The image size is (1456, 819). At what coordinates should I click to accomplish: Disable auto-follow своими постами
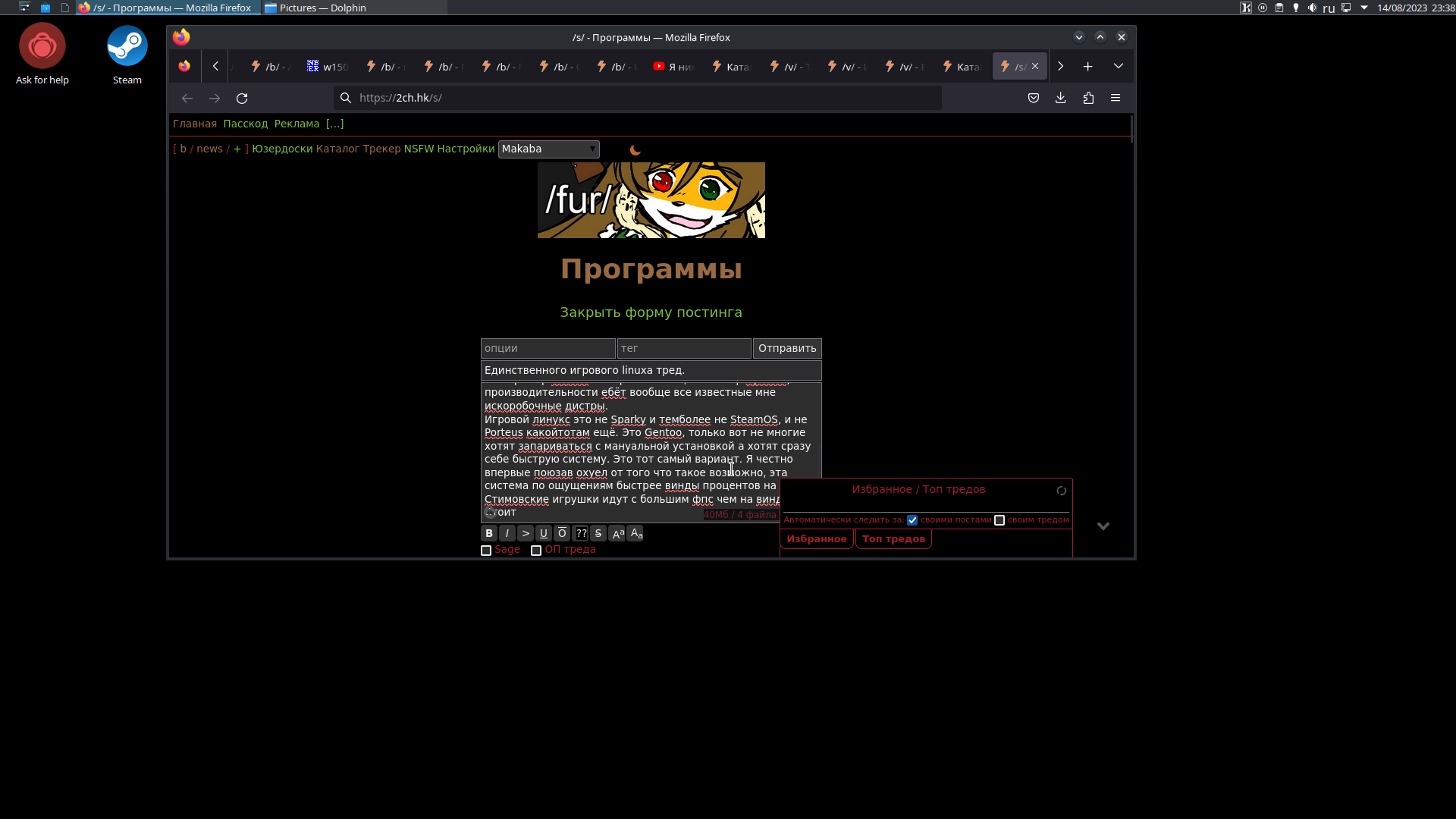(x=912, y=520)
